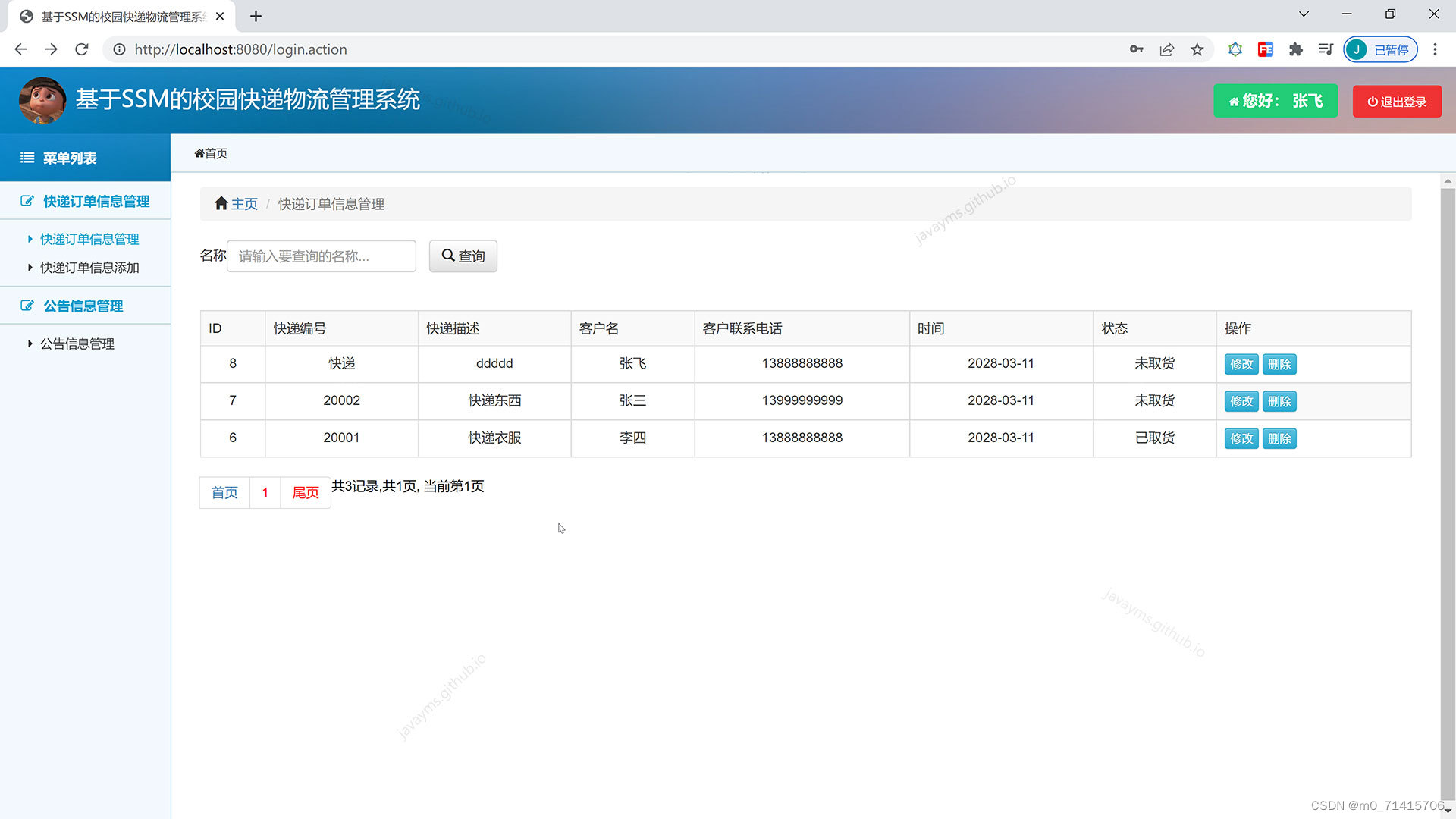Click the 名称 search input field

click(x=321, y=256)
